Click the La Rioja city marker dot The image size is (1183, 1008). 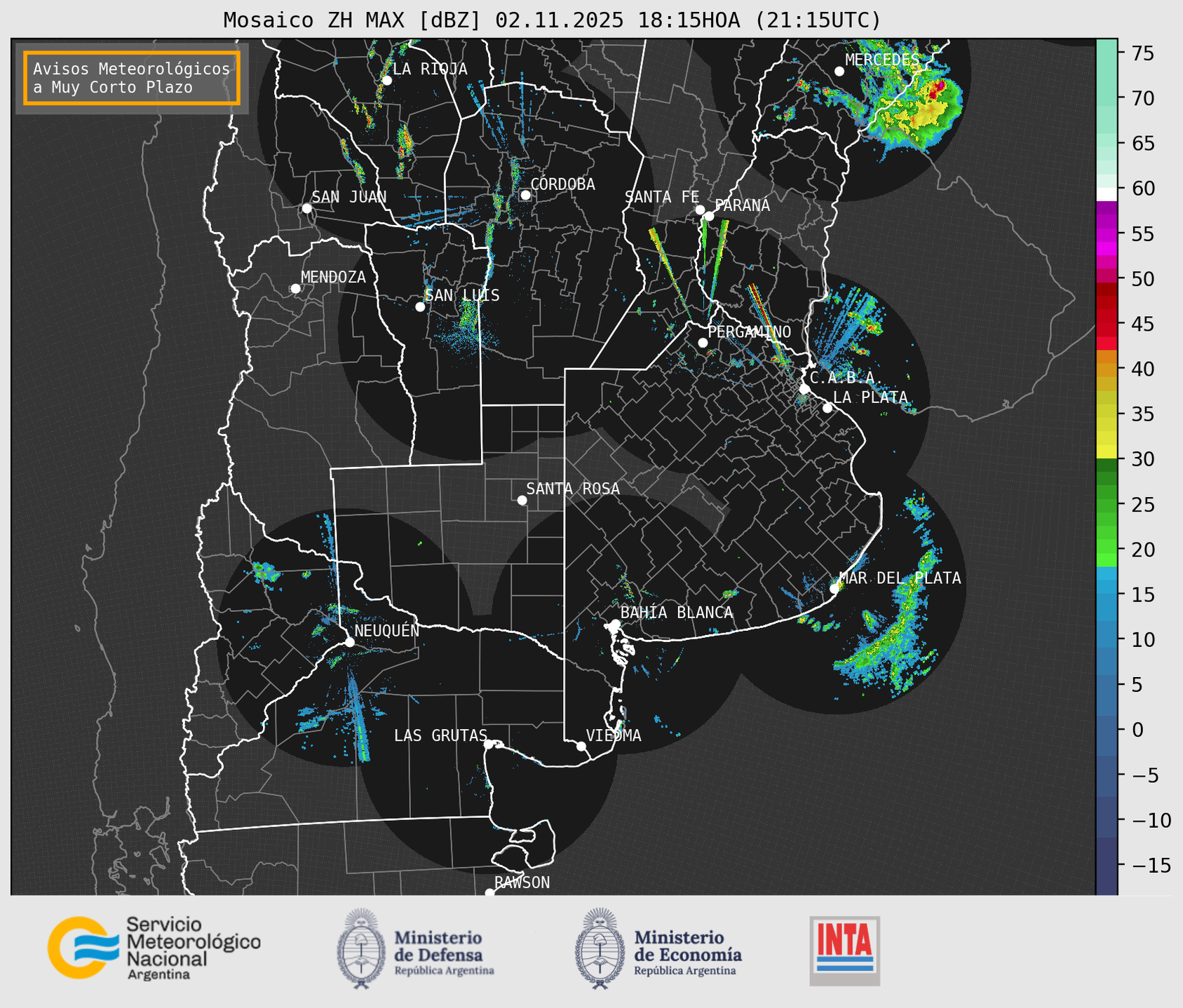coord(386,81)
